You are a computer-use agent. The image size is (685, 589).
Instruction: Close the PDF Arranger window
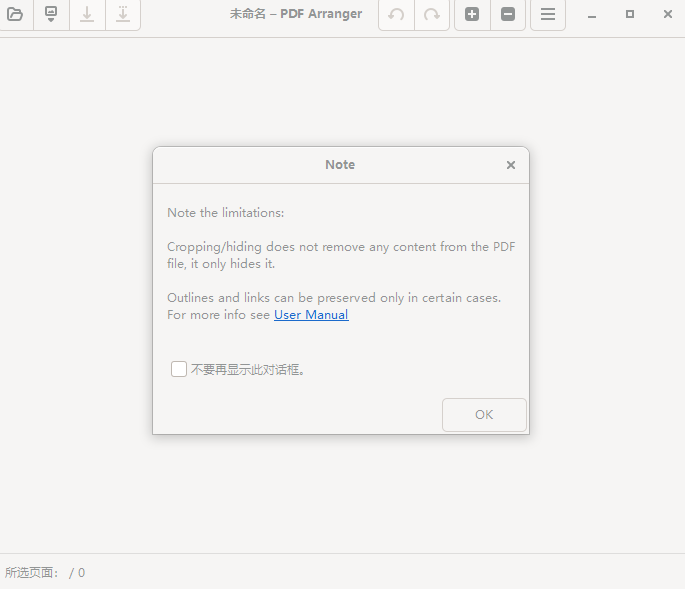[667, 15]
